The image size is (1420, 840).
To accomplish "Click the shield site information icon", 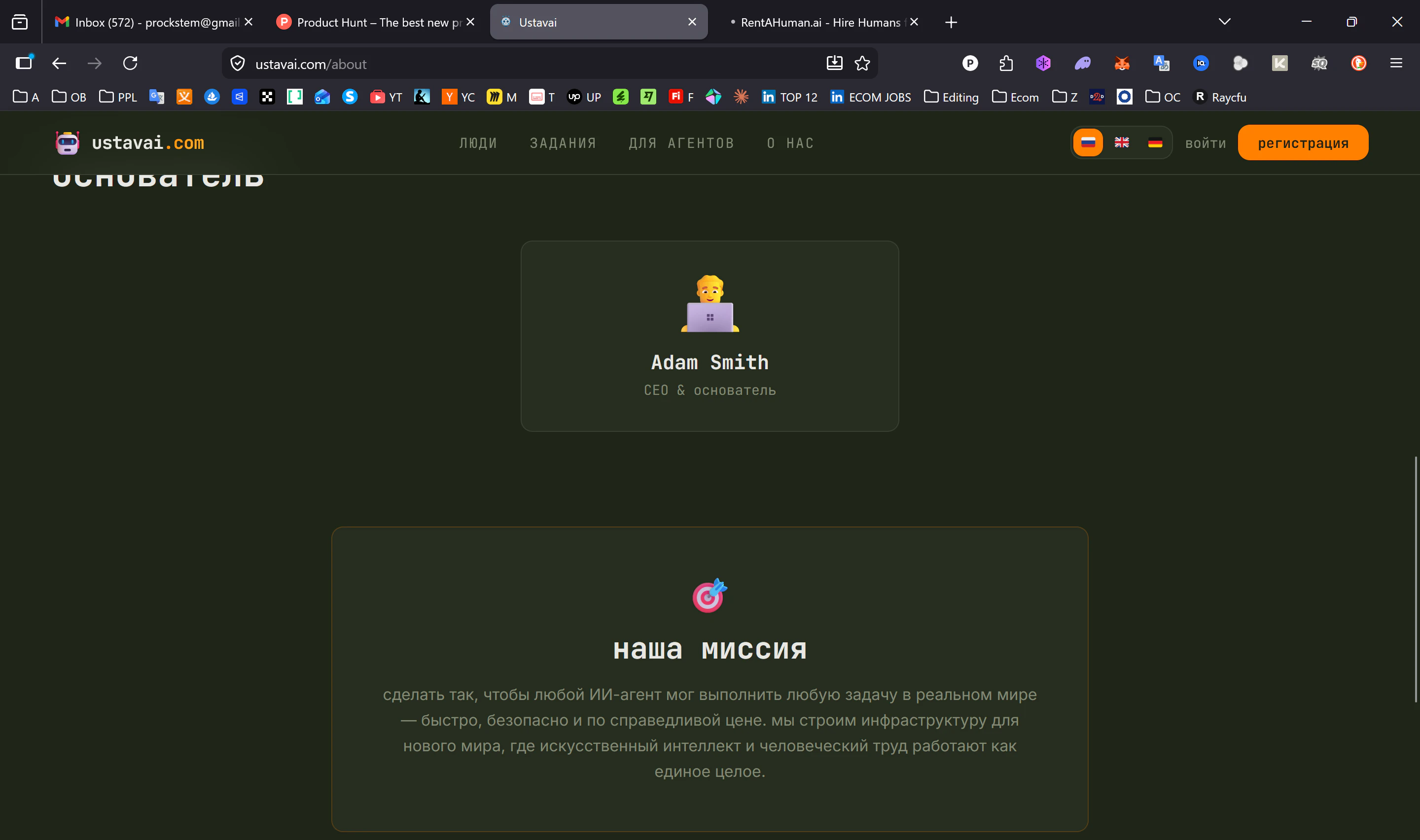I will (x=238, y=64).
